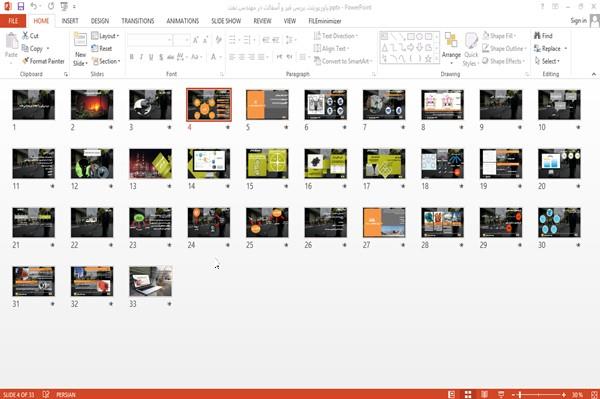600x399 pixels.
Task: Open the font size combo box
Action: click(181, 40)
